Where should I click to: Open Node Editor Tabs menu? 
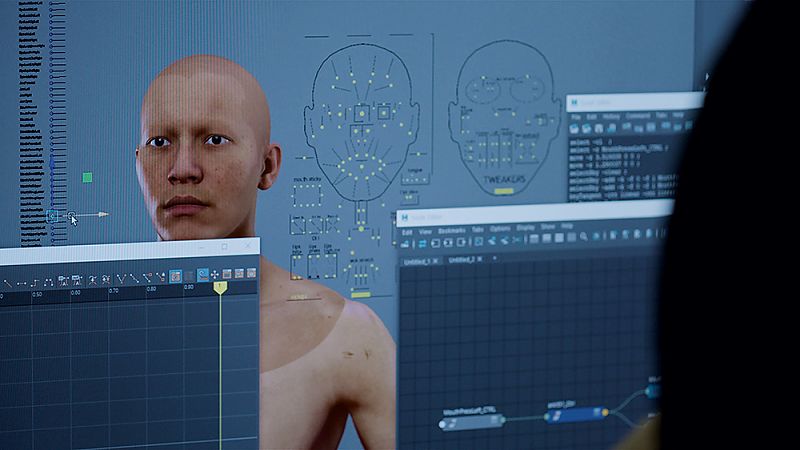click(x=478, y=230)
